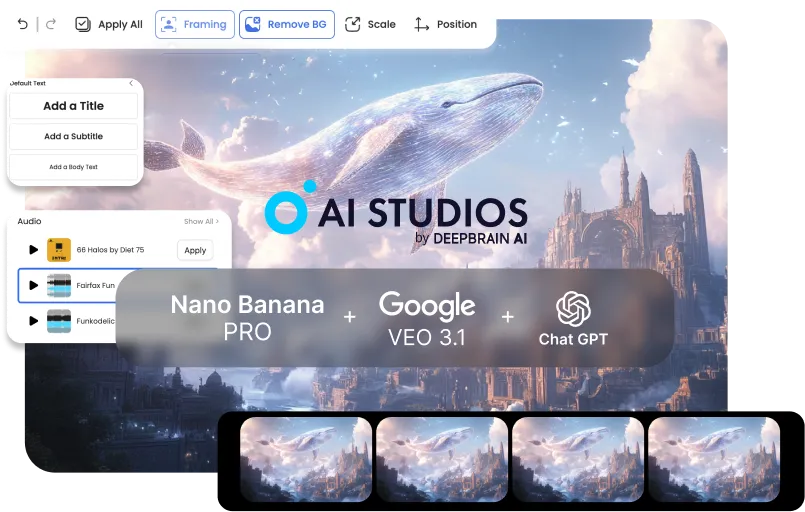805x512 pixels.
Task: Click the Fairfax Fun waveform thumbnail
Action: click(59, 286)
